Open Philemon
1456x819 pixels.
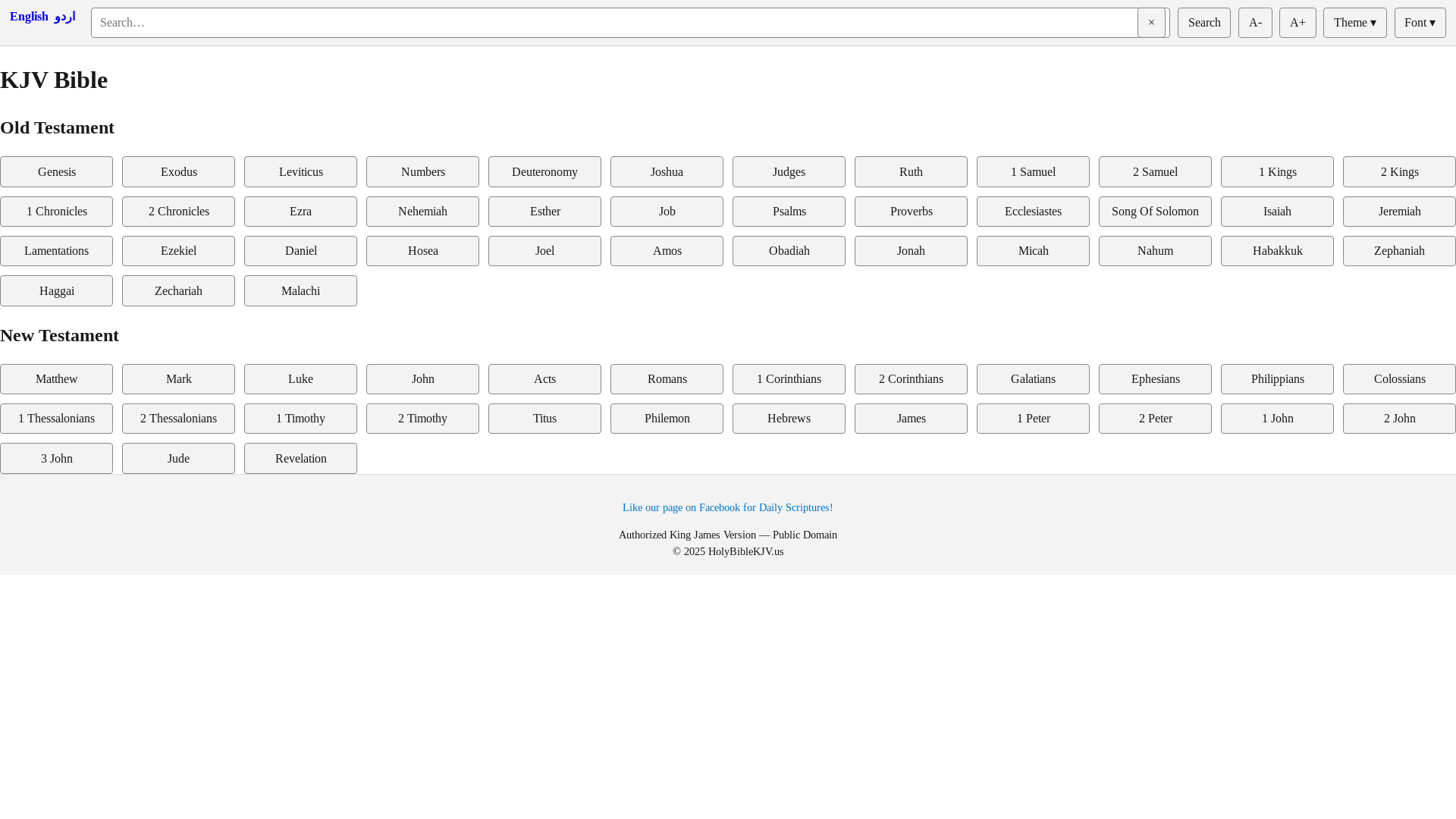(x=667, y=419)
